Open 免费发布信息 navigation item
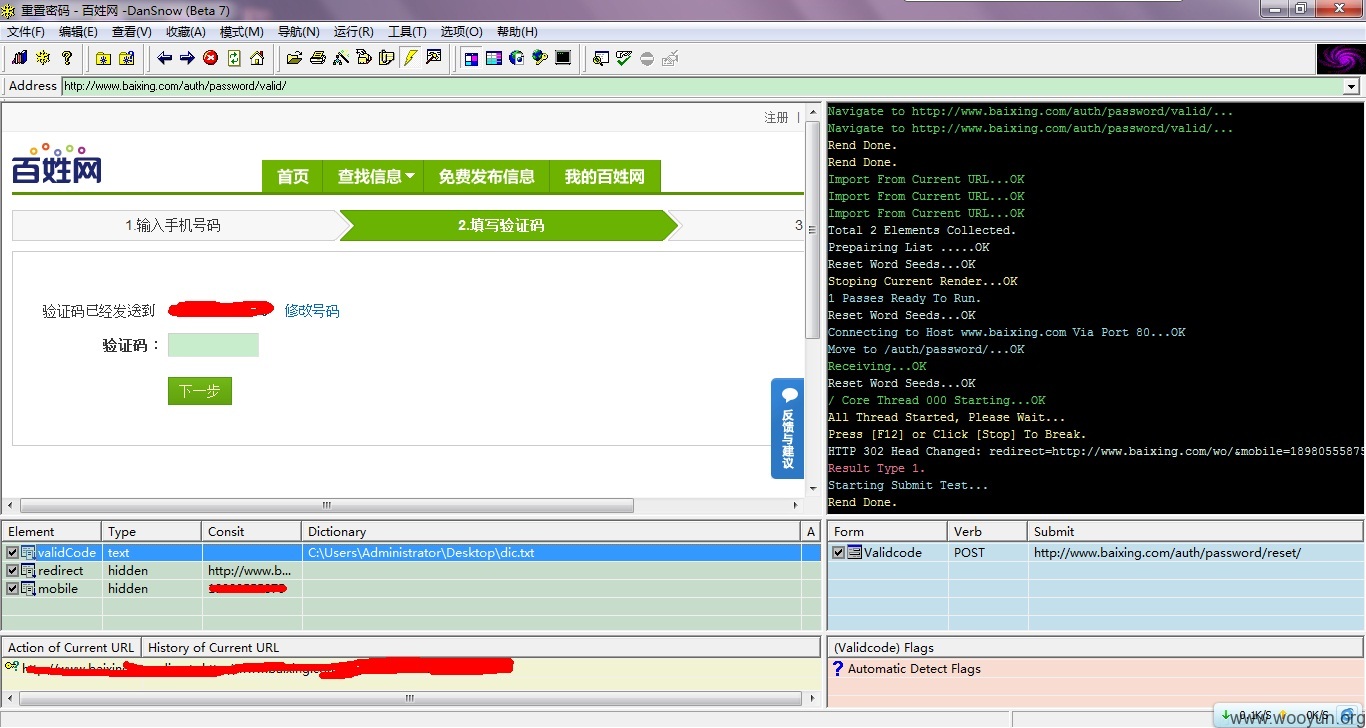This screenshot has width=1366, height=728. click(x=487, y=176)
